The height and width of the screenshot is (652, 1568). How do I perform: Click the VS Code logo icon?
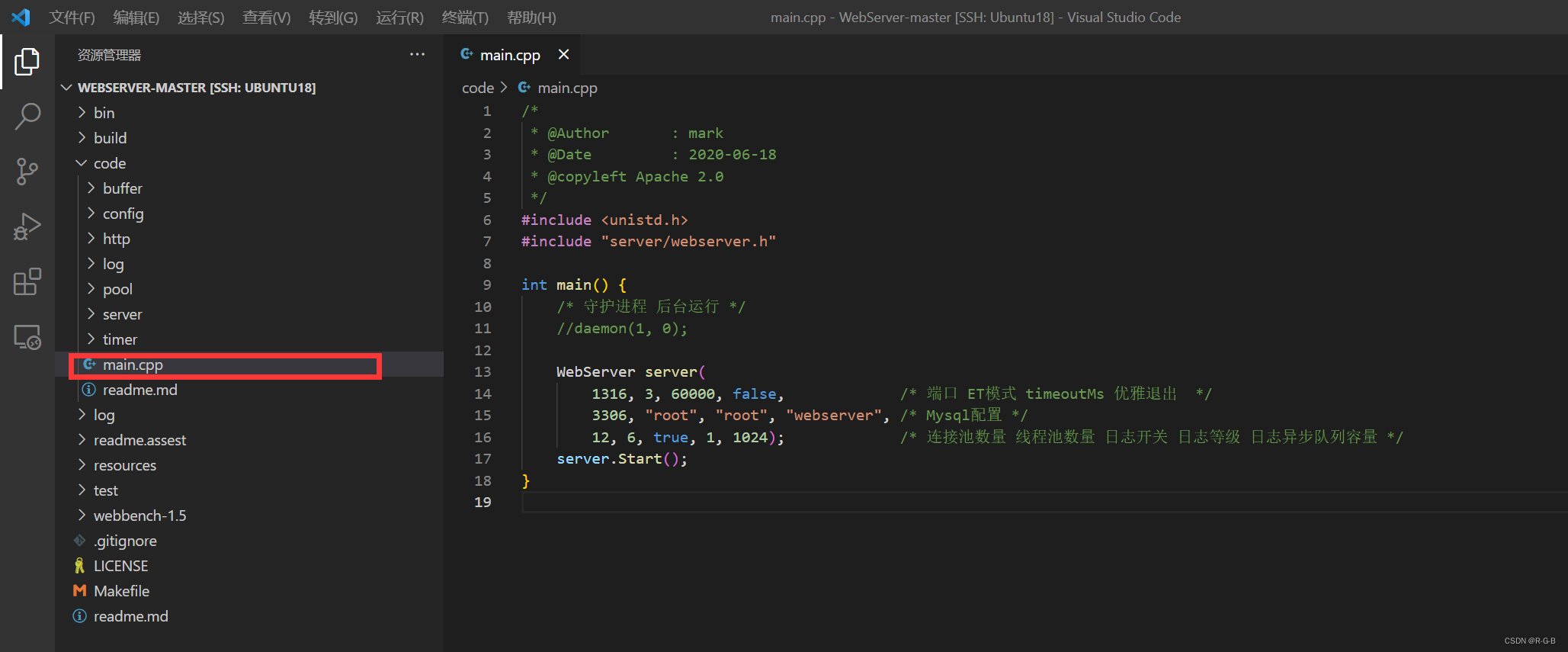[21, 17]
